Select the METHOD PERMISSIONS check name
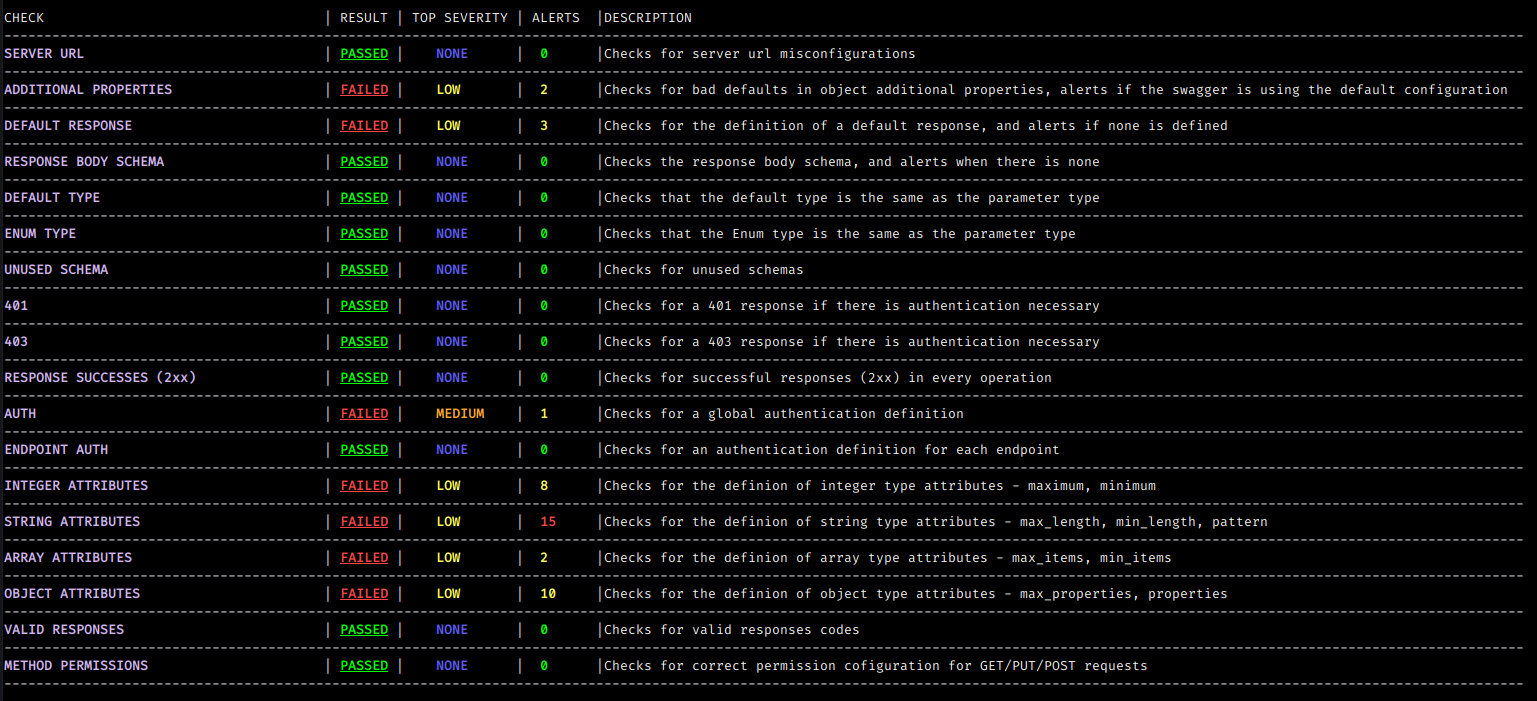 [x=76, y=666]
